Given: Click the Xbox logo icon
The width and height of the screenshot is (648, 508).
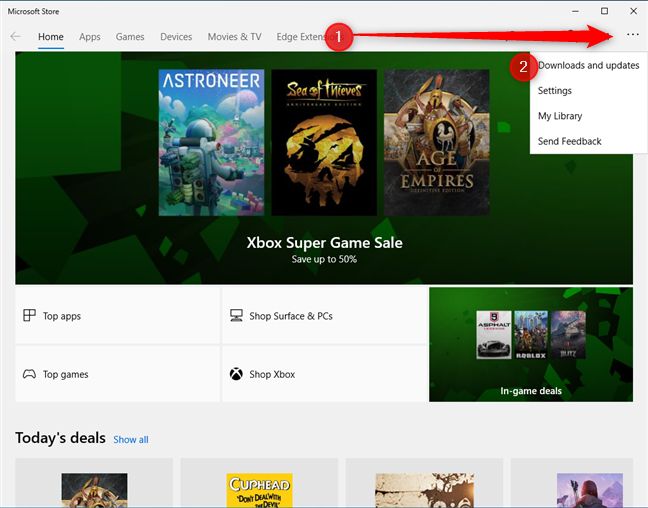Looking at the screenshot, I should coord(236,374).
